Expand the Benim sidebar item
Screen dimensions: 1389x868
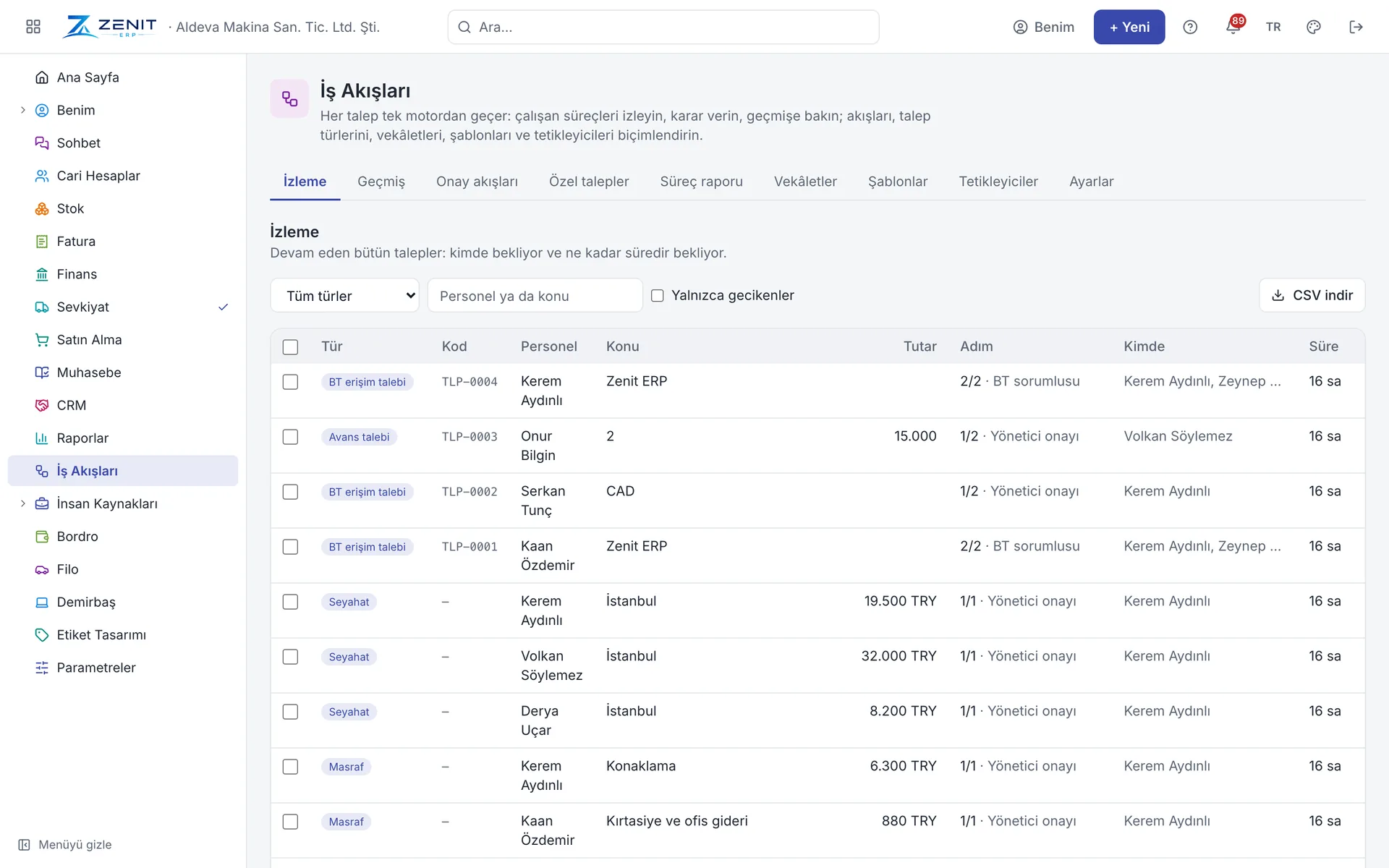click(23, 110)
